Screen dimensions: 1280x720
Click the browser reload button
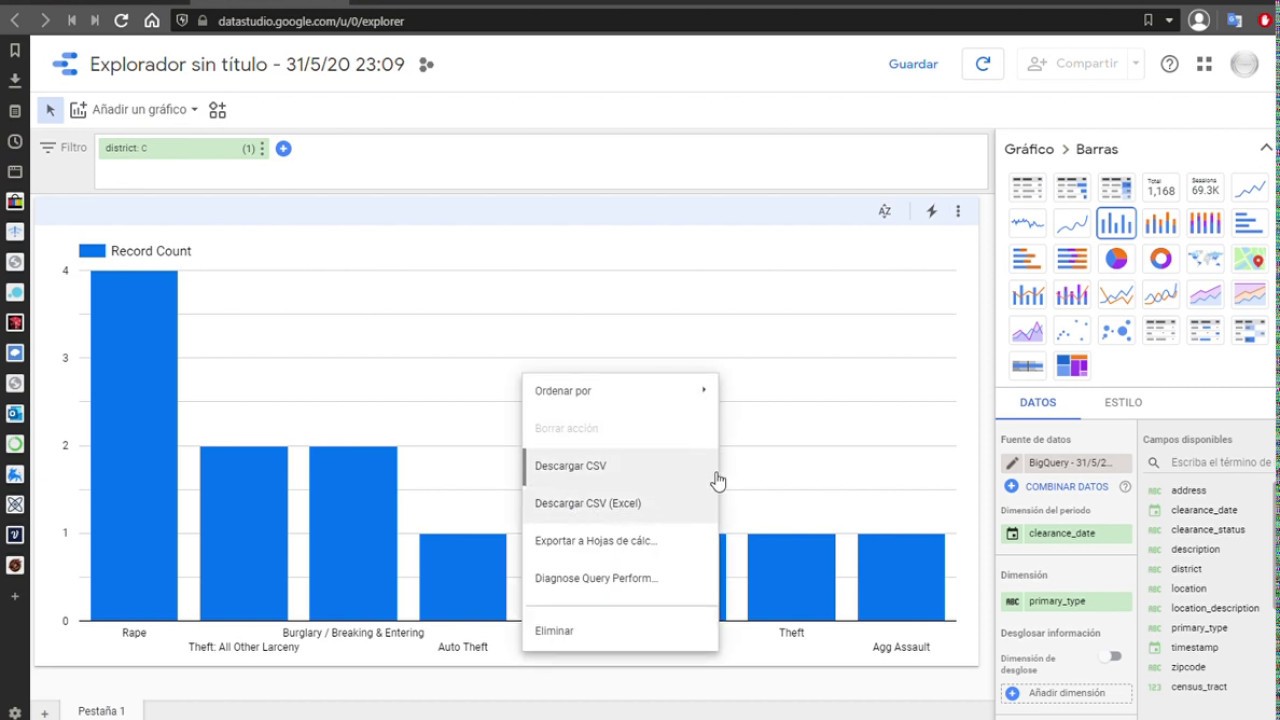pyautogui.click(x=121, y=20)
